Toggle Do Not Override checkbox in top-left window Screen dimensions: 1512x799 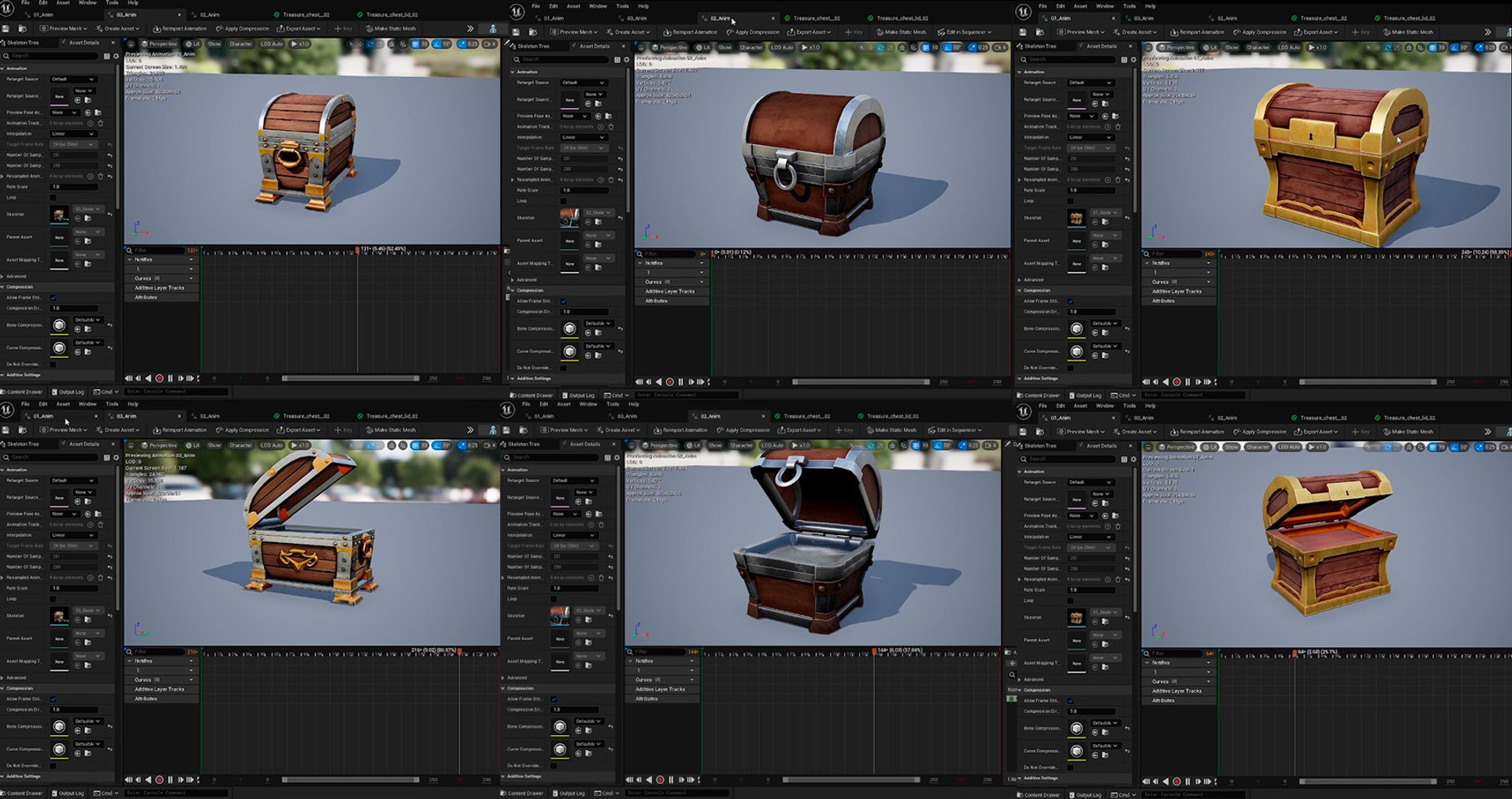[x=53, y=364]
